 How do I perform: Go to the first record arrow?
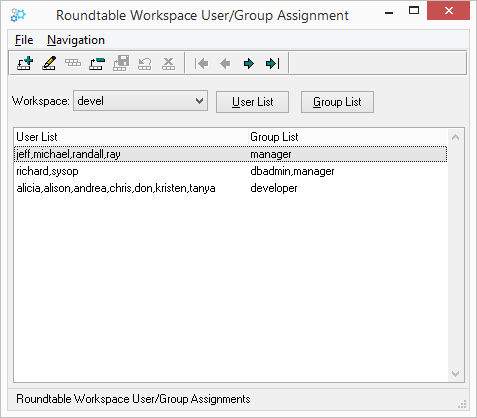[201, 63]
